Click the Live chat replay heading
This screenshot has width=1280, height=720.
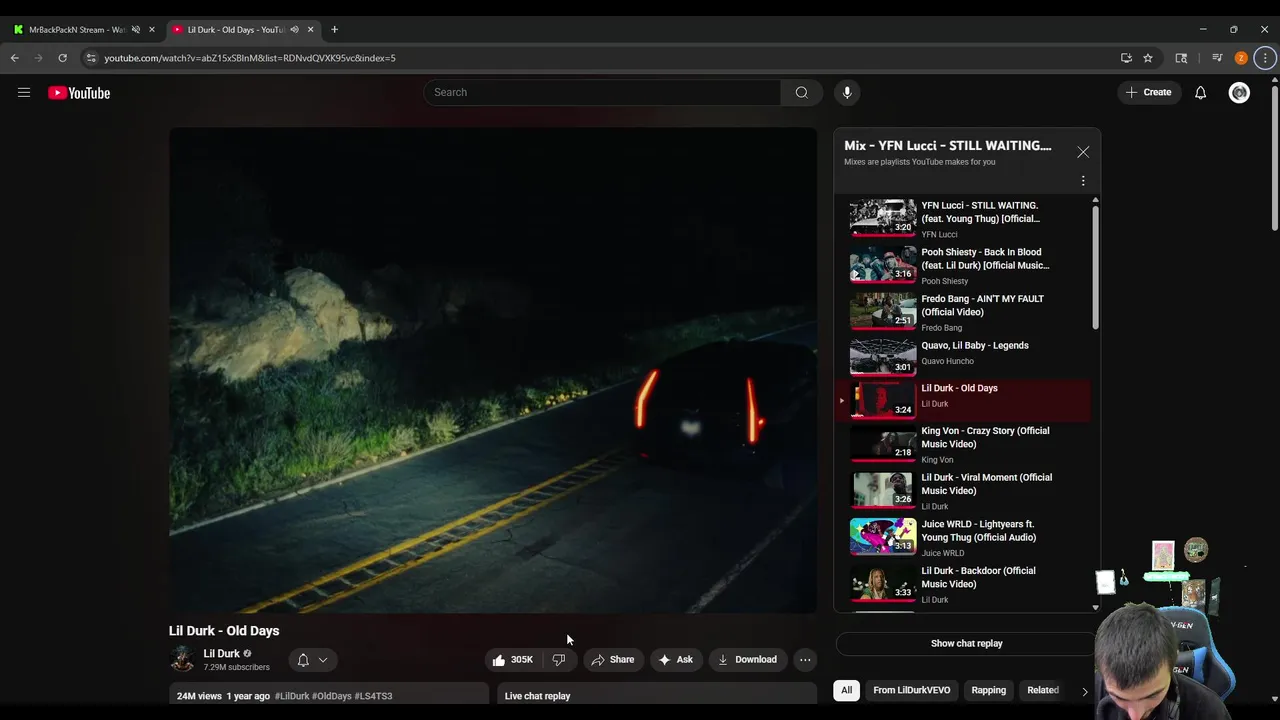[x=537, y=696]
